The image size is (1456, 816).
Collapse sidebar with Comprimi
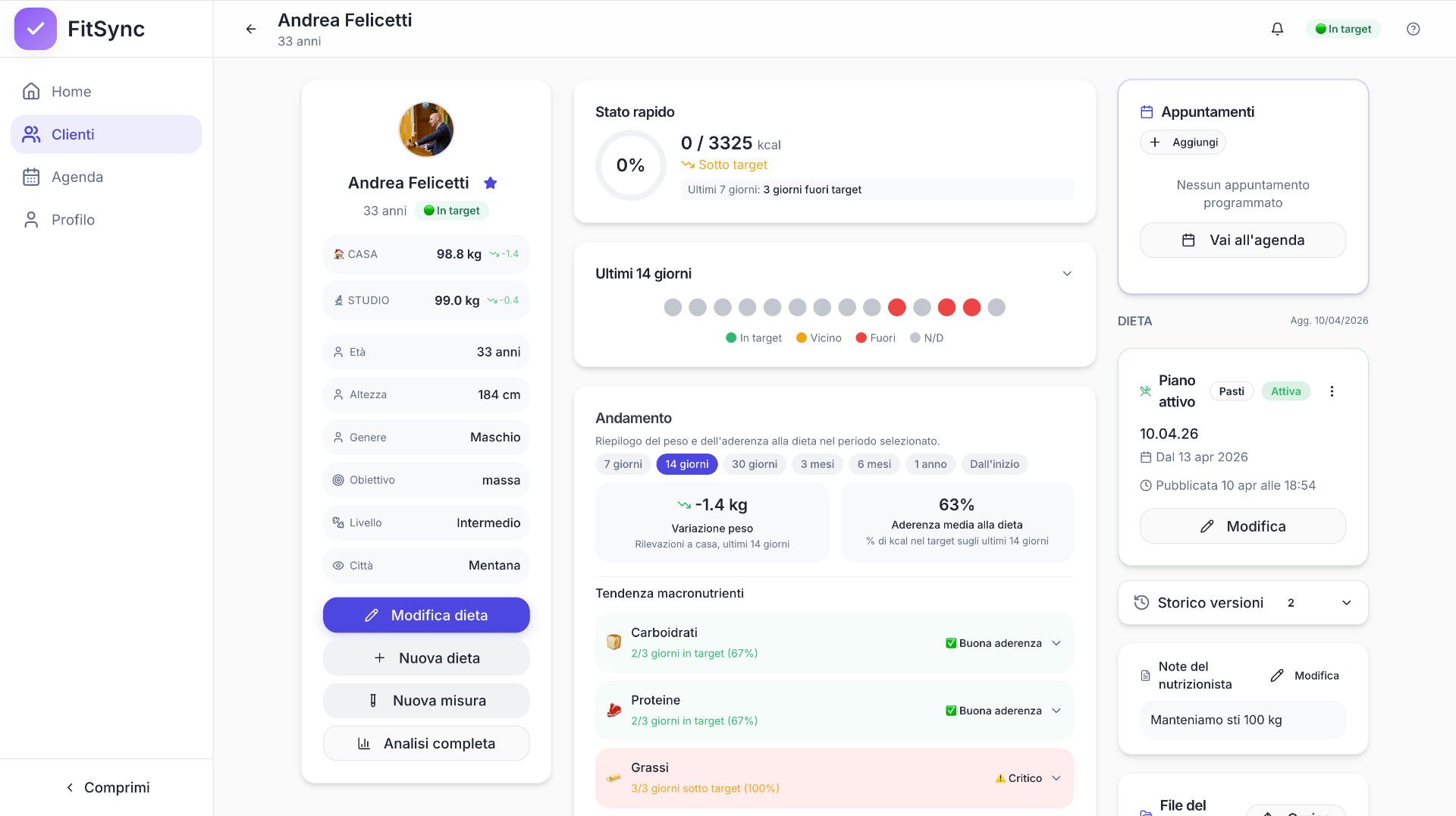click(x=107, y=787)
